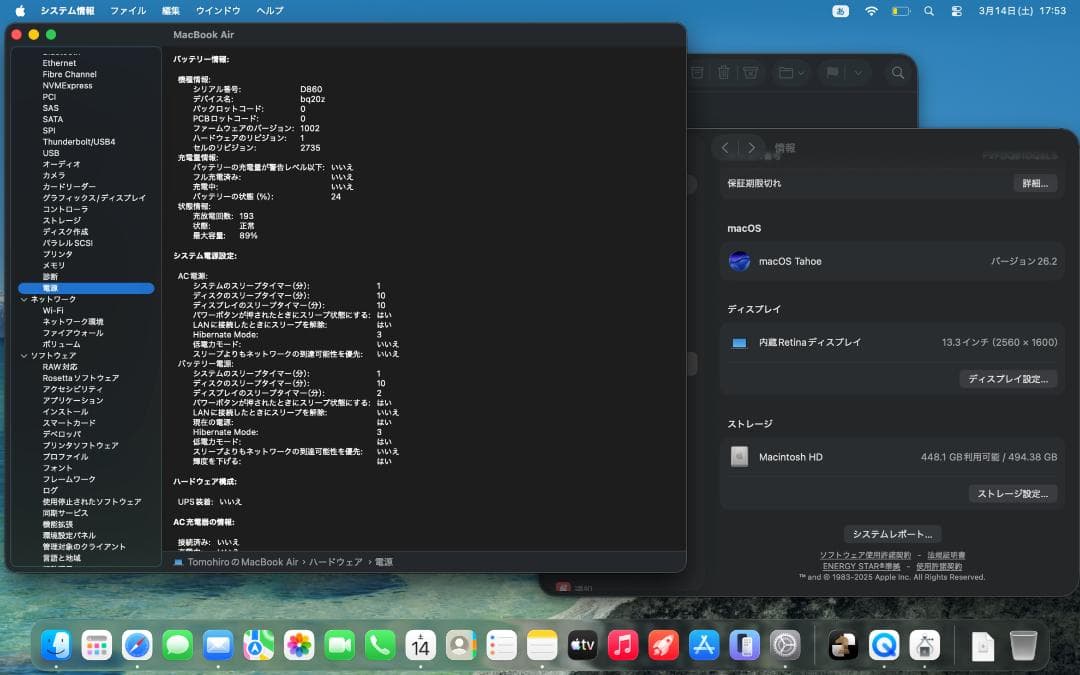This screenshot has height=675, width=1080.
Task: Click 詳細... button for warranty
Action: click(x=1035, y=183)
